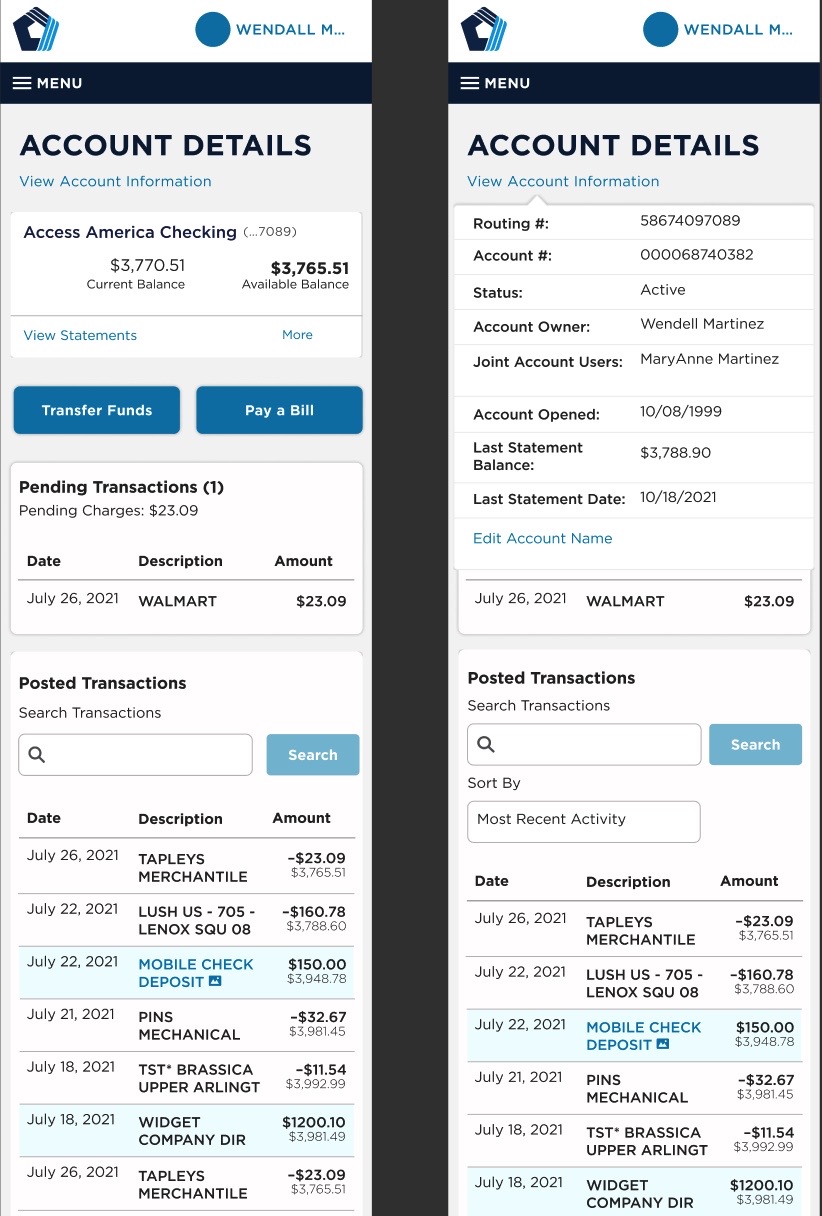Image resolution: width=822 pixels, height=1216 pixels.
Task: Click the bank logo in the right screen
Action: (484, 30)
